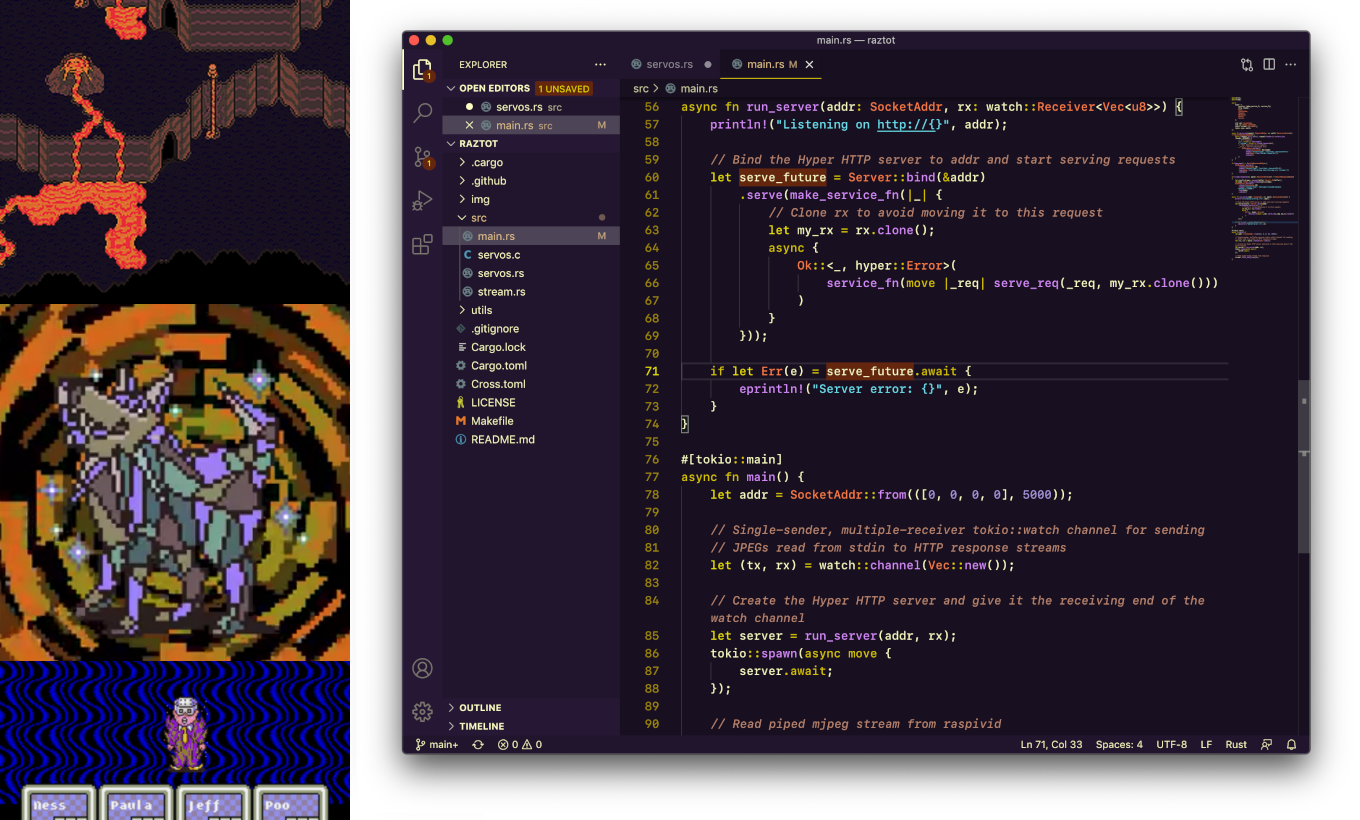Change indentation via Spaces: 4

click(1119, 745)
